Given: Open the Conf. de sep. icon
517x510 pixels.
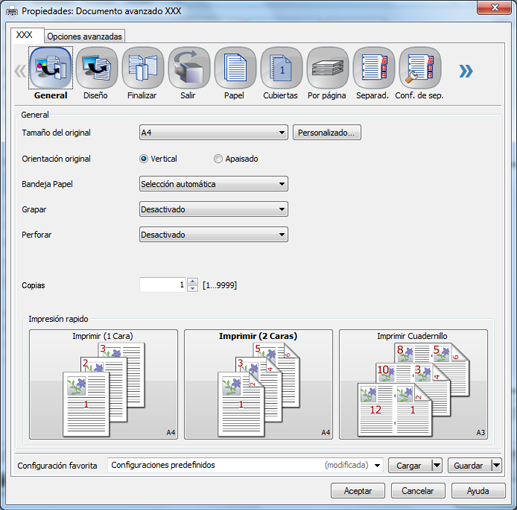Looking at the screenshot, I should tap(420, 68).
